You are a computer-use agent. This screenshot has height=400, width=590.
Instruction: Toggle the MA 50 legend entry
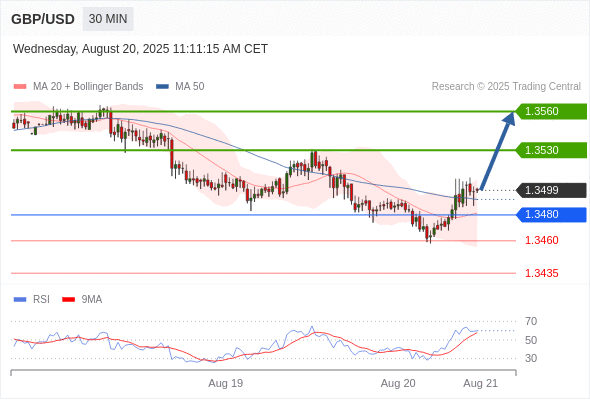coord(180,87)
